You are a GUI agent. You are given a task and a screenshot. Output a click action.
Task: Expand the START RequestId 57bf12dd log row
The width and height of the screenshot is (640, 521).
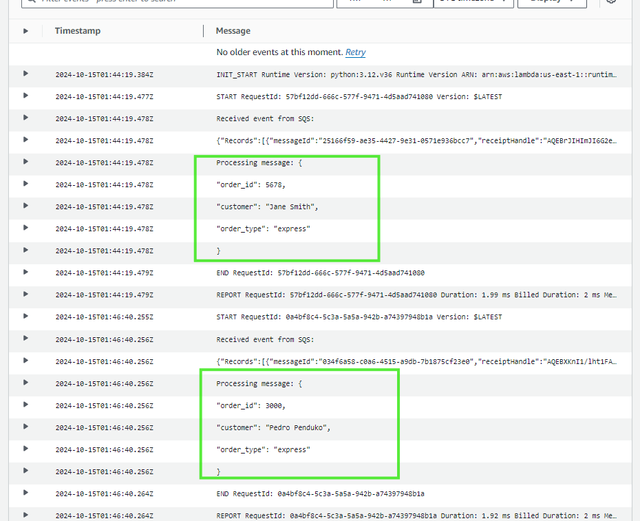coord(26,96)
